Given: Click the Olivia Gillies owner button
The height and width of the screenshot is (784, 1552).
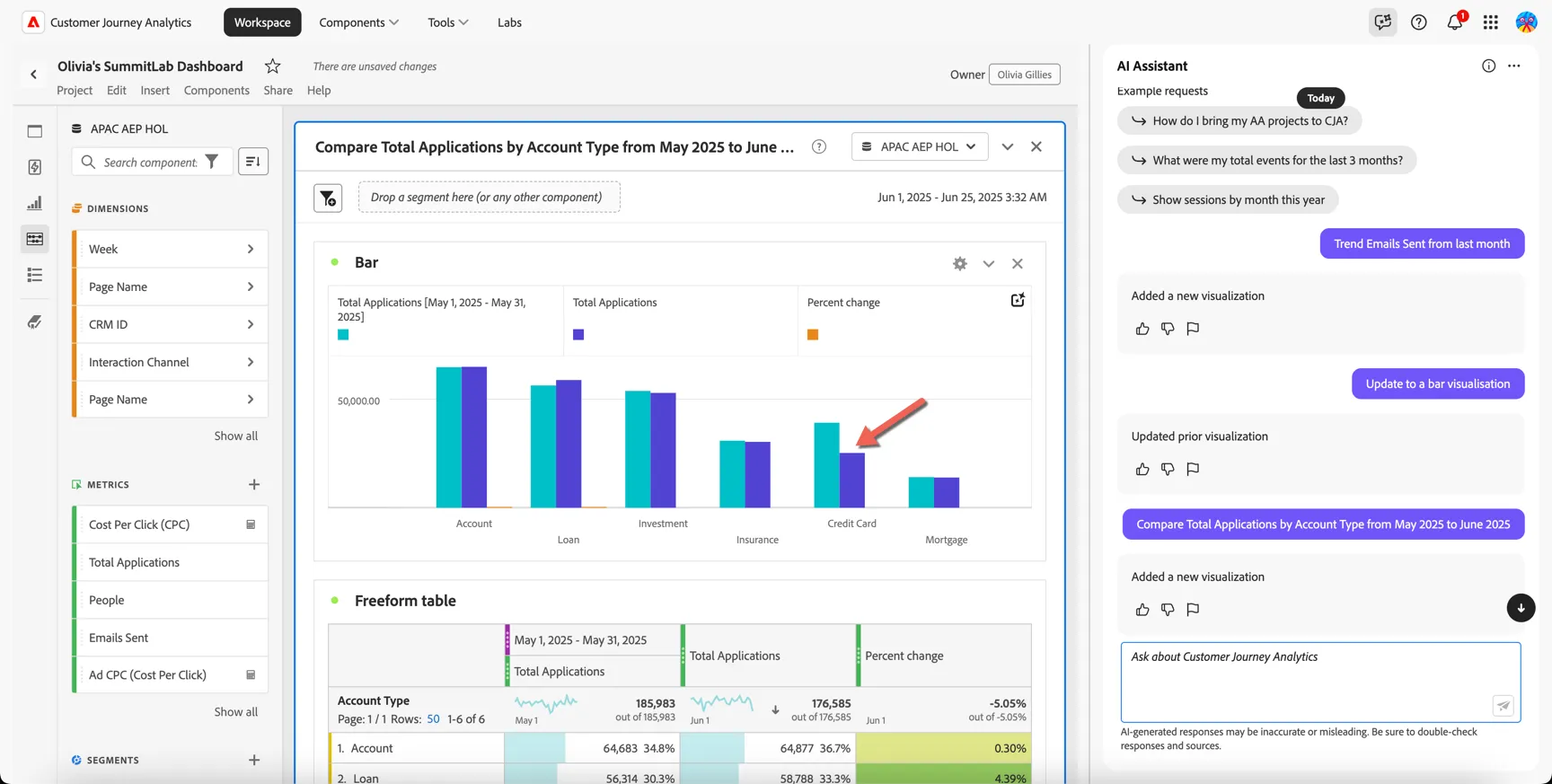Looking at the screenshot, I should (x=1025, y=75).
